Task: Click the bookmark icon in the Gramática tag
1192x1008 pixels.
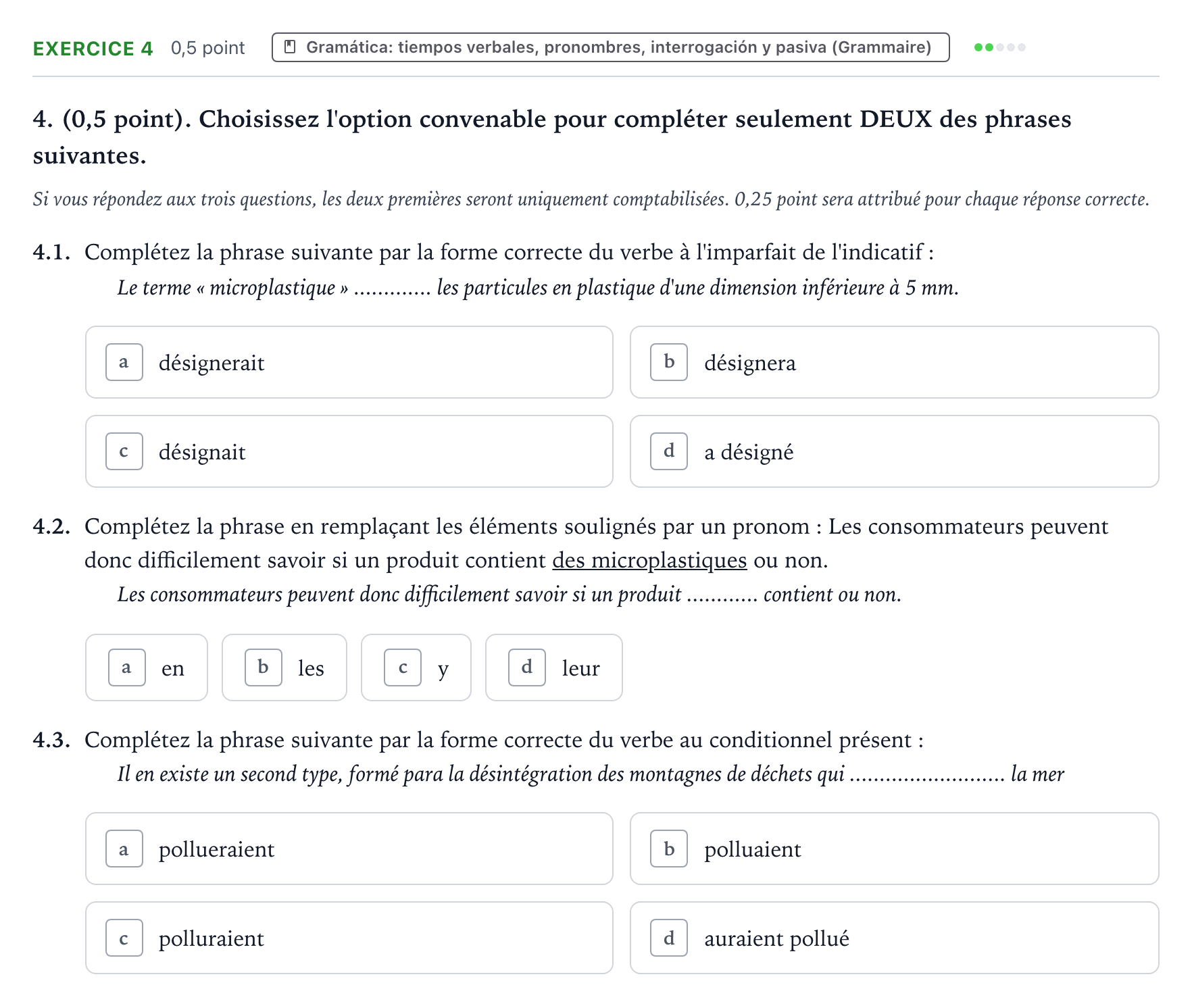Action: 290,47
